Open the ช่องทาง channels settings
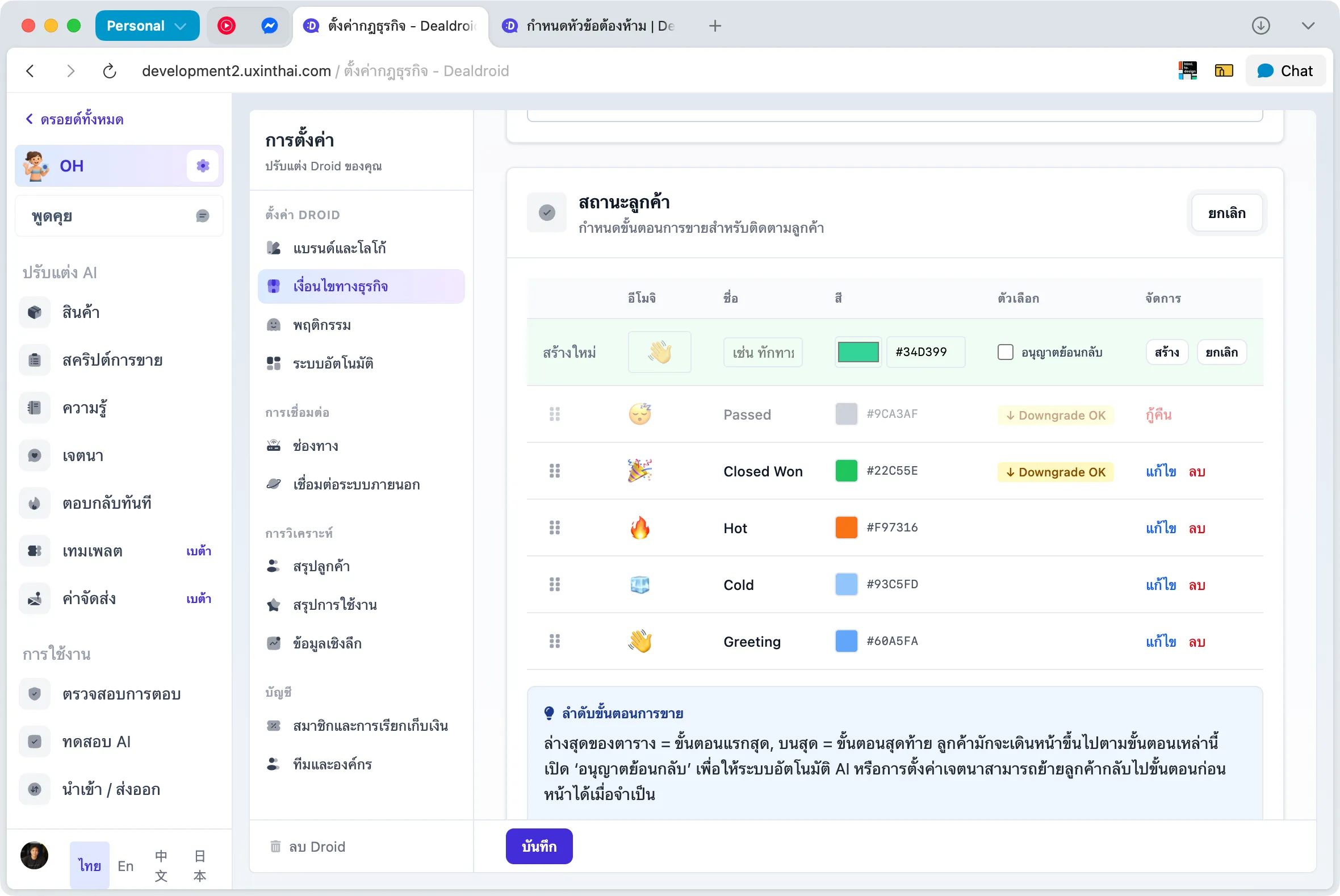The height and width of the screenshot is (896, 1340). (316, 446)
